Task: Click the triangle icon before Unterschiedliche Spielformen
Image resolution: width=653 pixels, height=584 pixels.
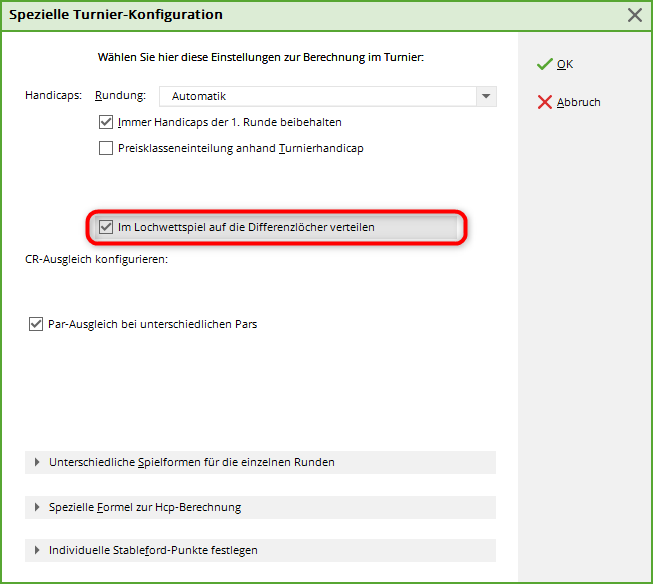Action: pos(38,463)
